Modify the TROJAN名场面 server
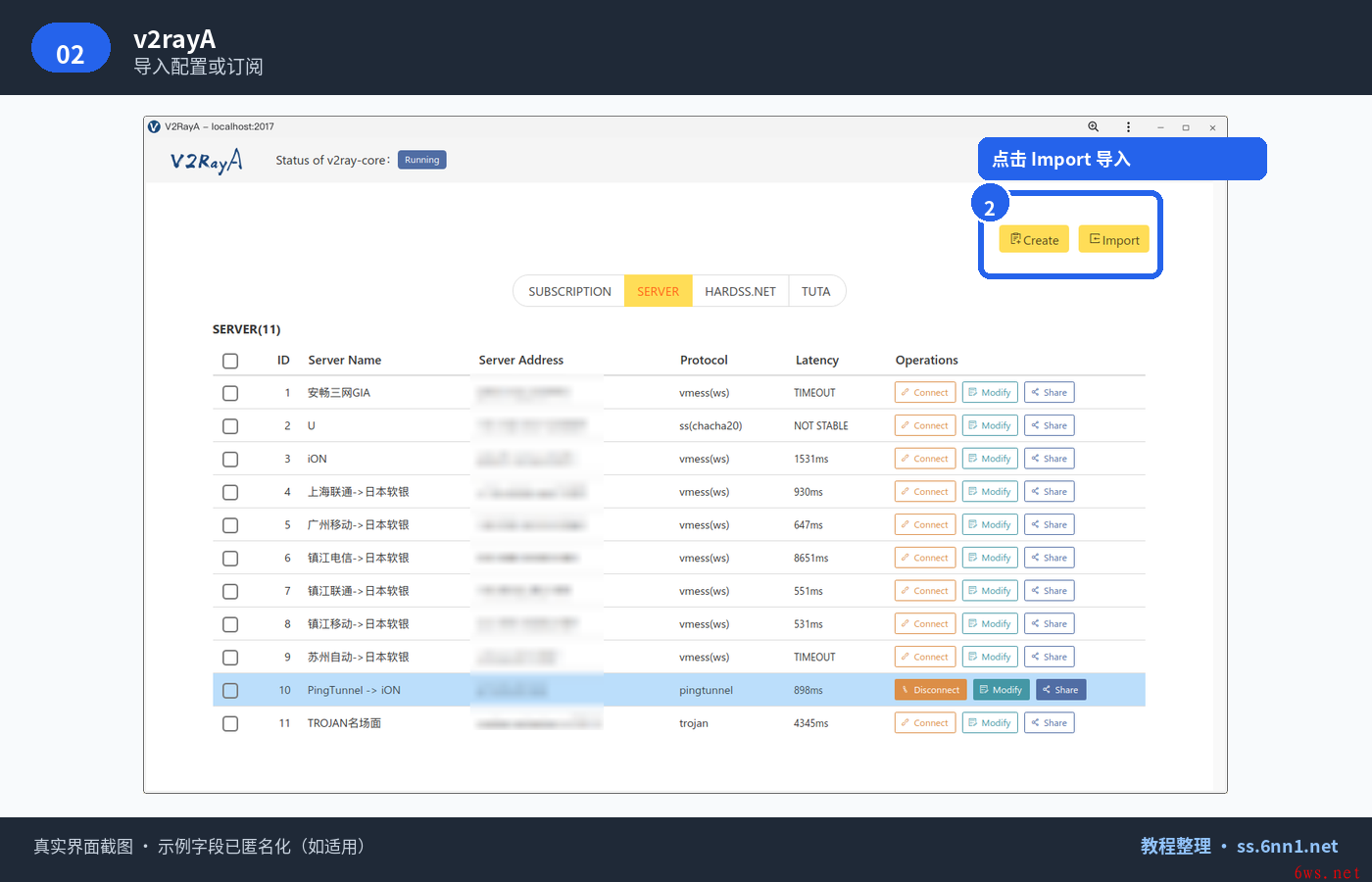The image size is (1372, 882). [990, 722]
